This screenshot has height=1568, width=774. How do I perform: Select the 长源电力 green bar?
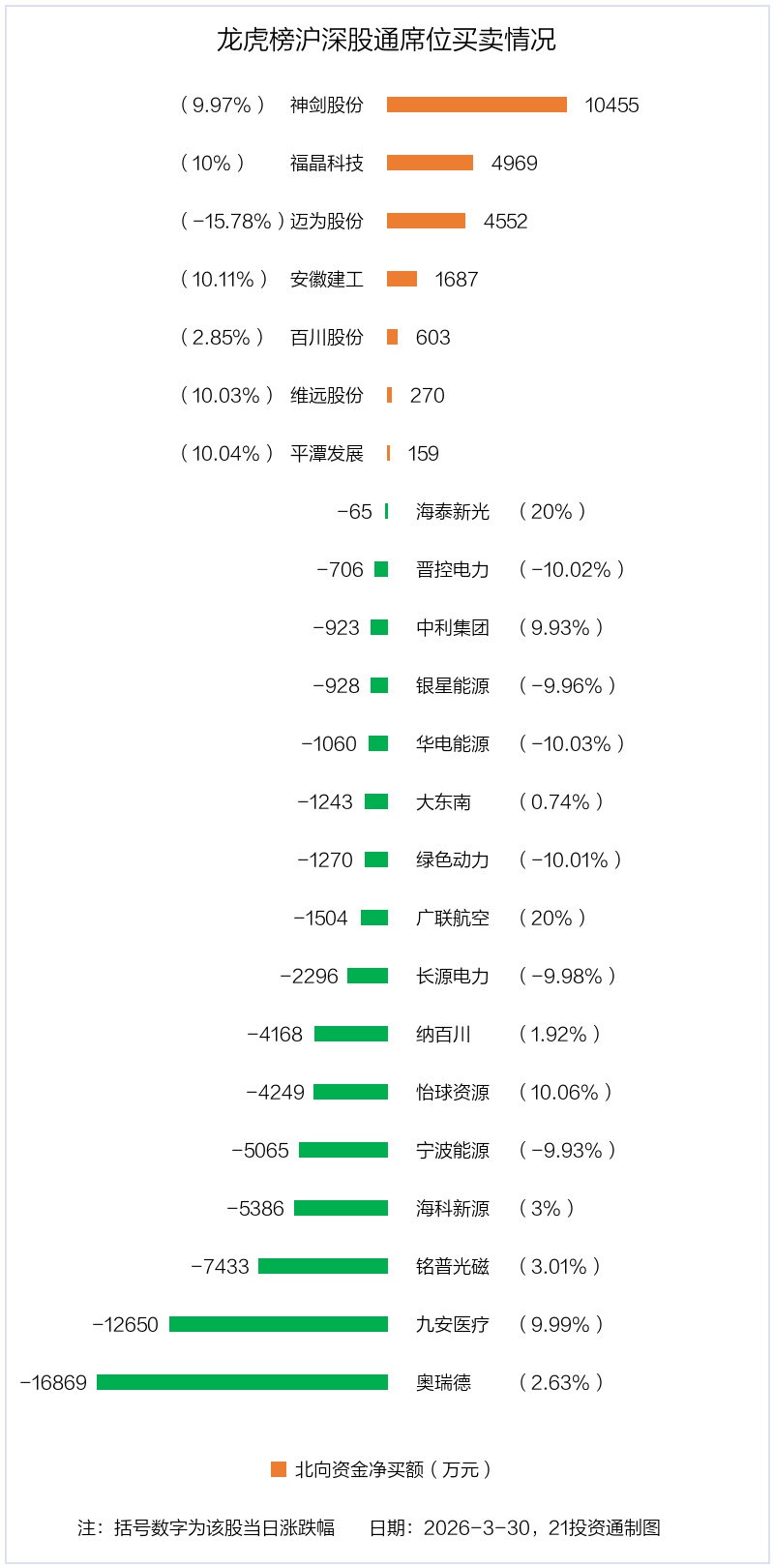[x=368, y=976]
